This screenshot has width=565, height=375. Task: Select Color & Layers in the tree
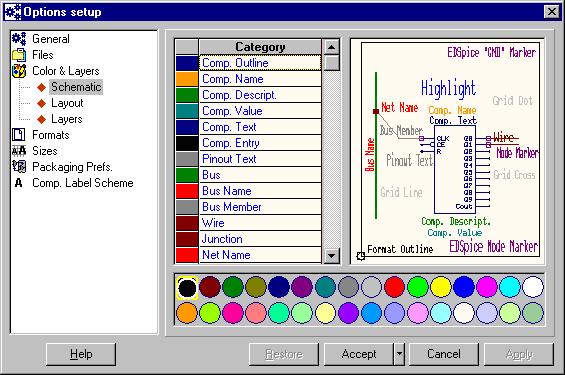pyautogui.click(x=66, y=71)
